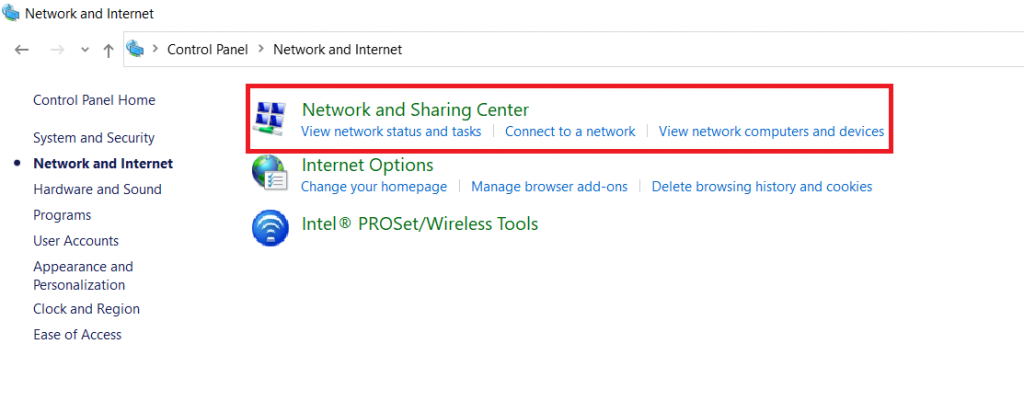
Task: Click the address bar network icon
Action: (x=135, y=49)
